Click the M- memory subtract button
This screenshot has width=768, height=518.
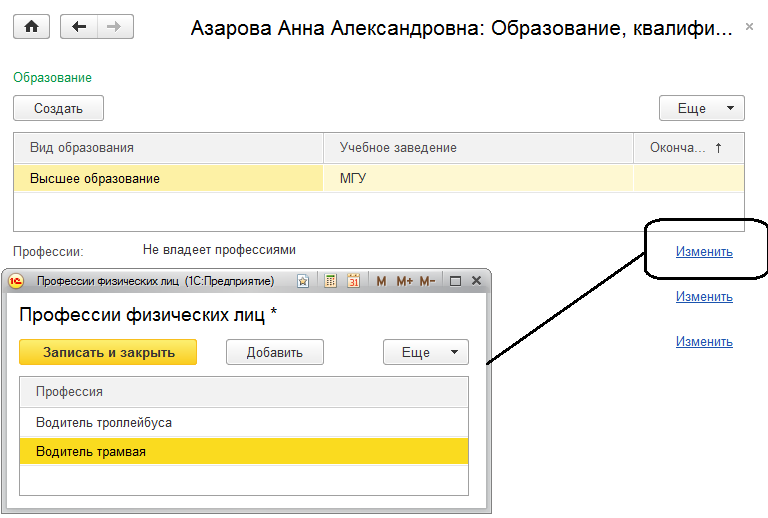pos(427,282)
